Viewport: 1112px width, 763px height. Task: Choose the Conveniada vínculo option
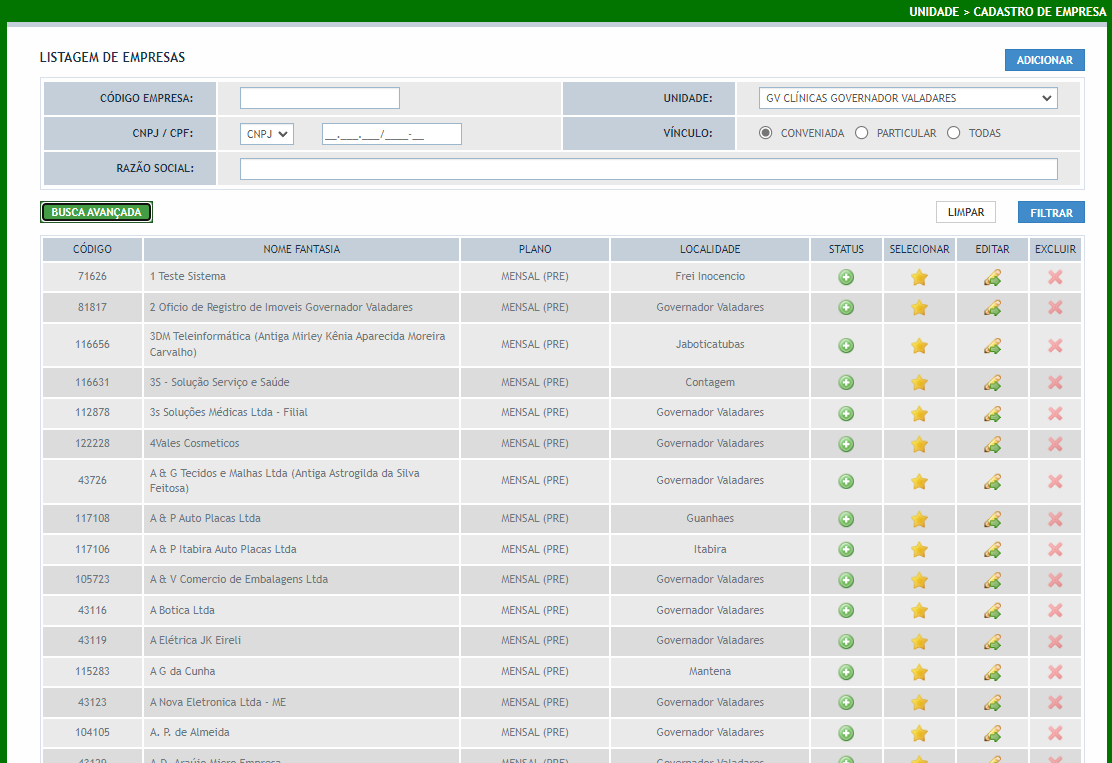point(765,133)
